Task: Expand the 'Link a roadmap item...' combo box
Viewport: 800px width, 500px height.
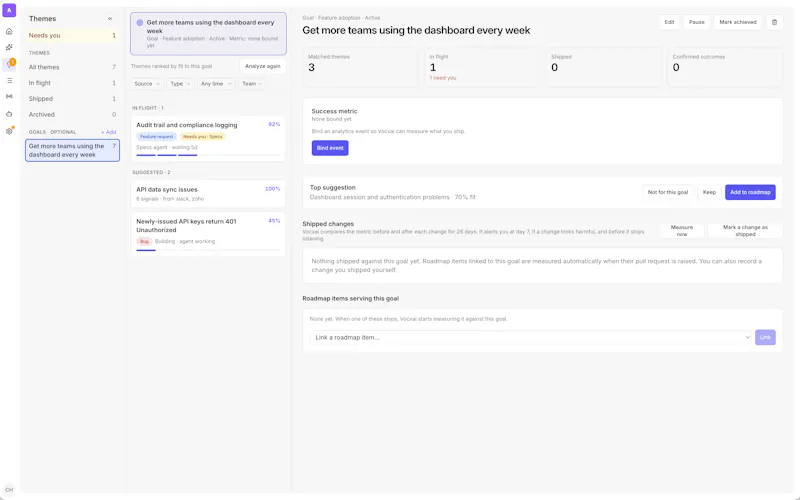Action: (x=531, y=337)
